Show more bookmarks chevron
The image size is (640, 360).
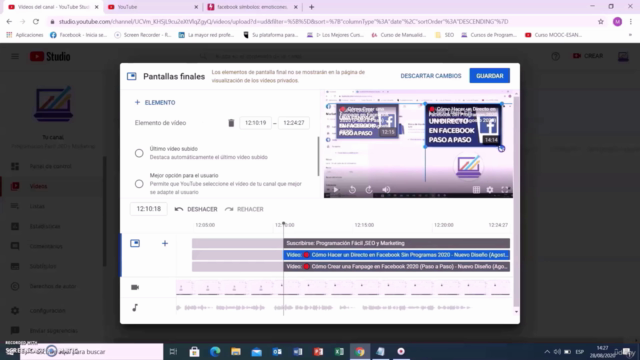pos(630,35)
